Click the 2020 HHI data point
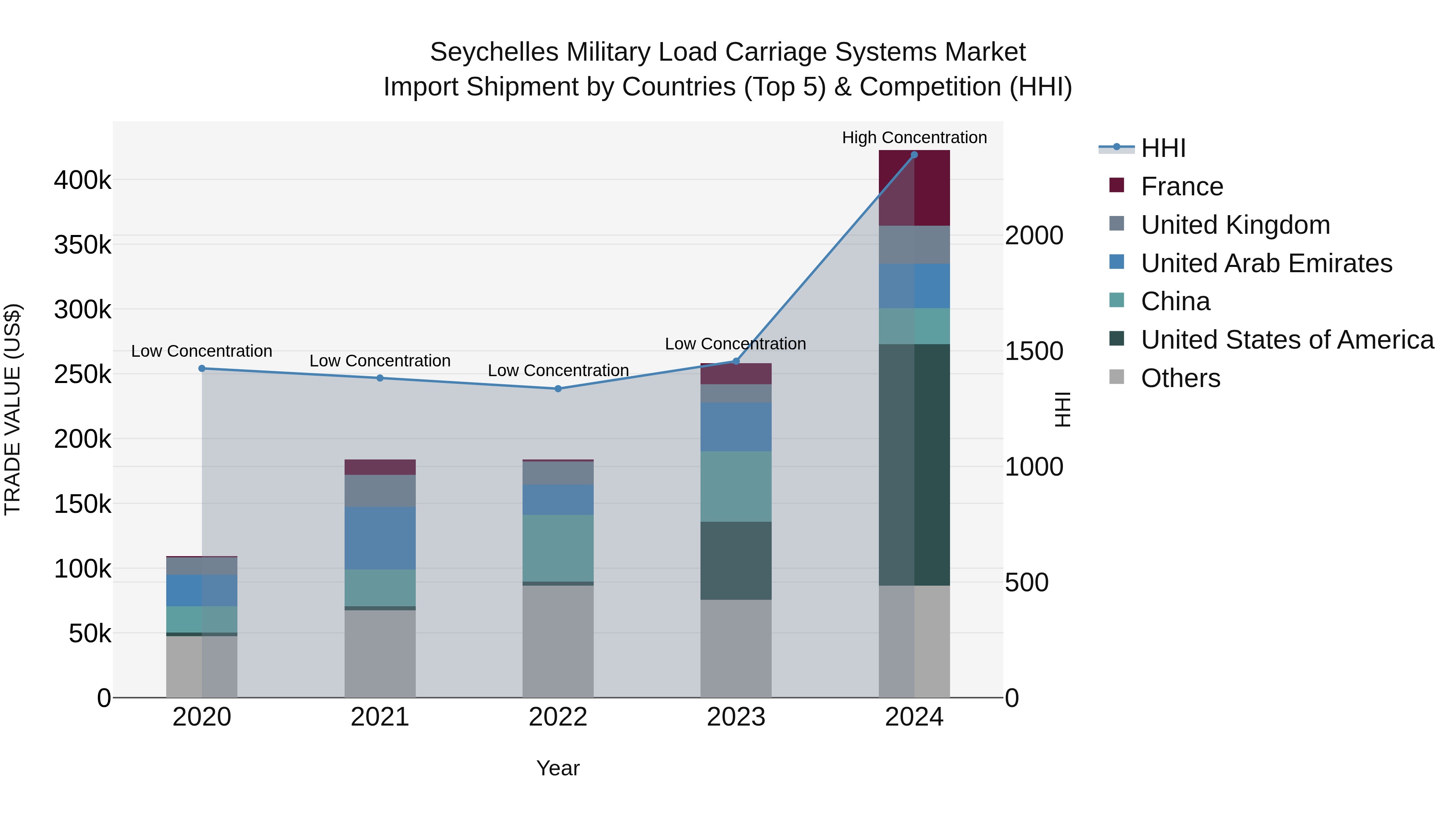The height and width of the screenshot is (819, 1456). (202, 368)
